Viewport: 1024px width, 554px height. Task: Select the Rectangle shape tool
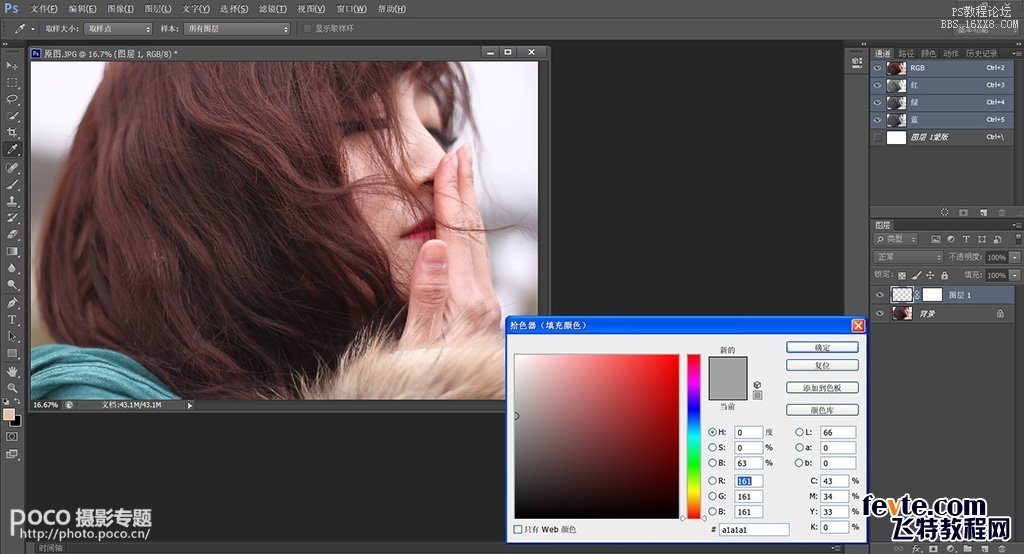[12, 353]
